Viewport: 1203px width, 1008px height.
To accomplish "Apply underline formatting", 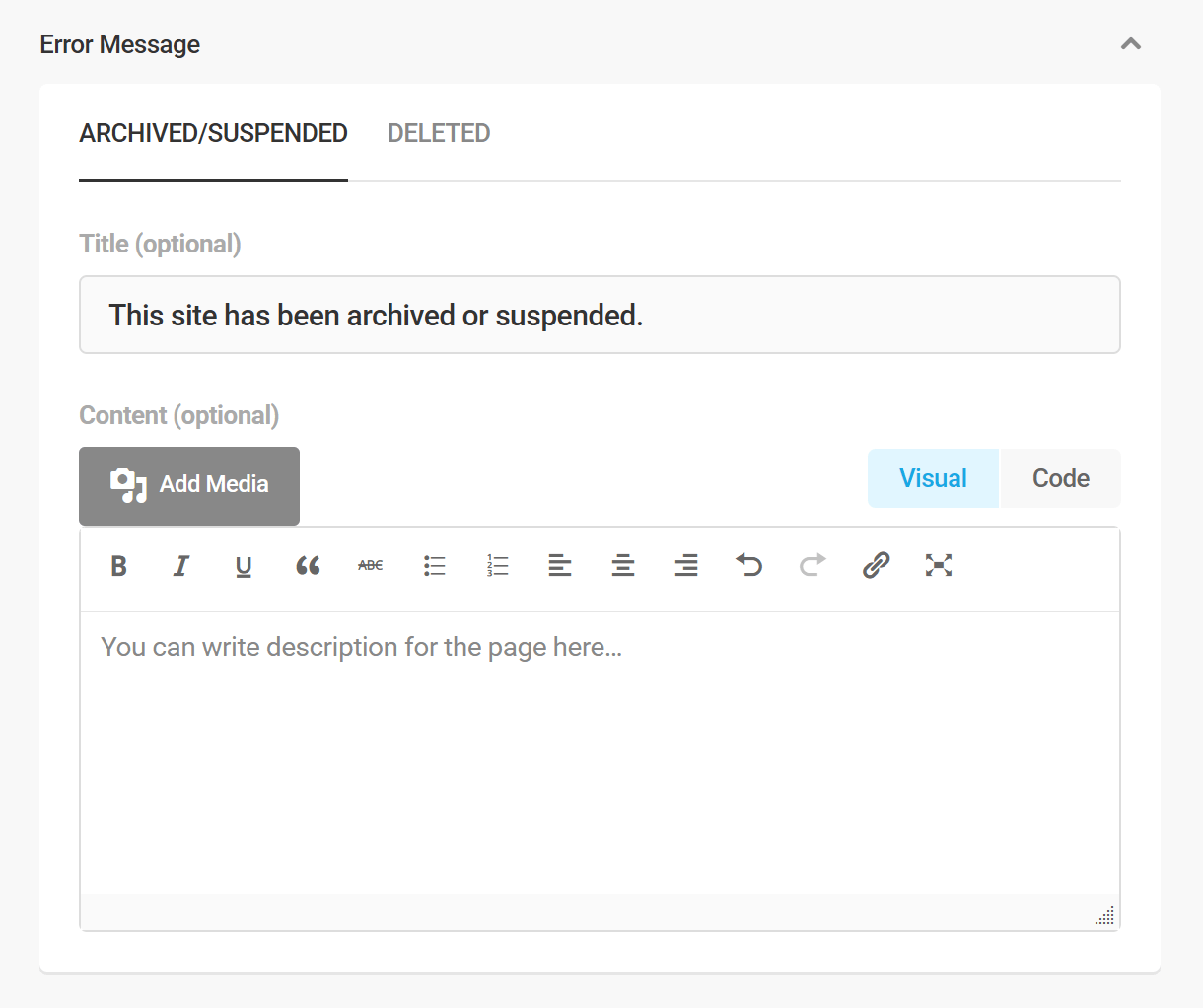I will (244, 565).
